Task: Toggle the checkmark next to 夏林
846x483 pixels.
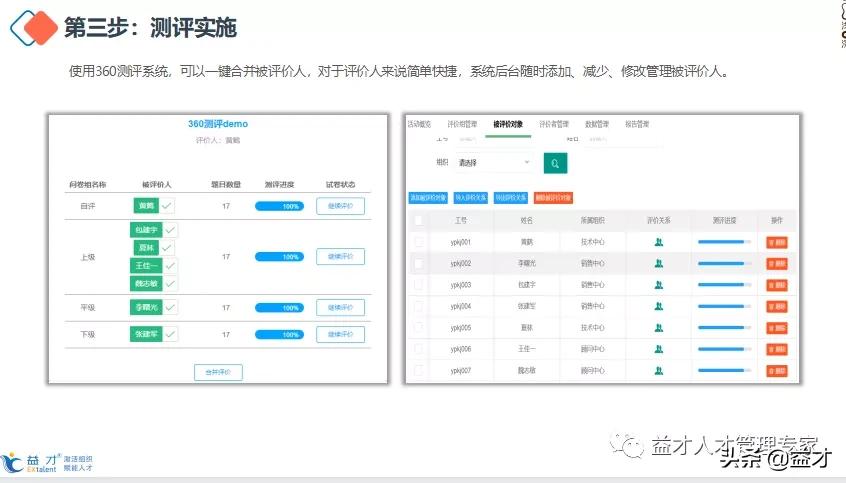Action: click(x=167, y=248)
